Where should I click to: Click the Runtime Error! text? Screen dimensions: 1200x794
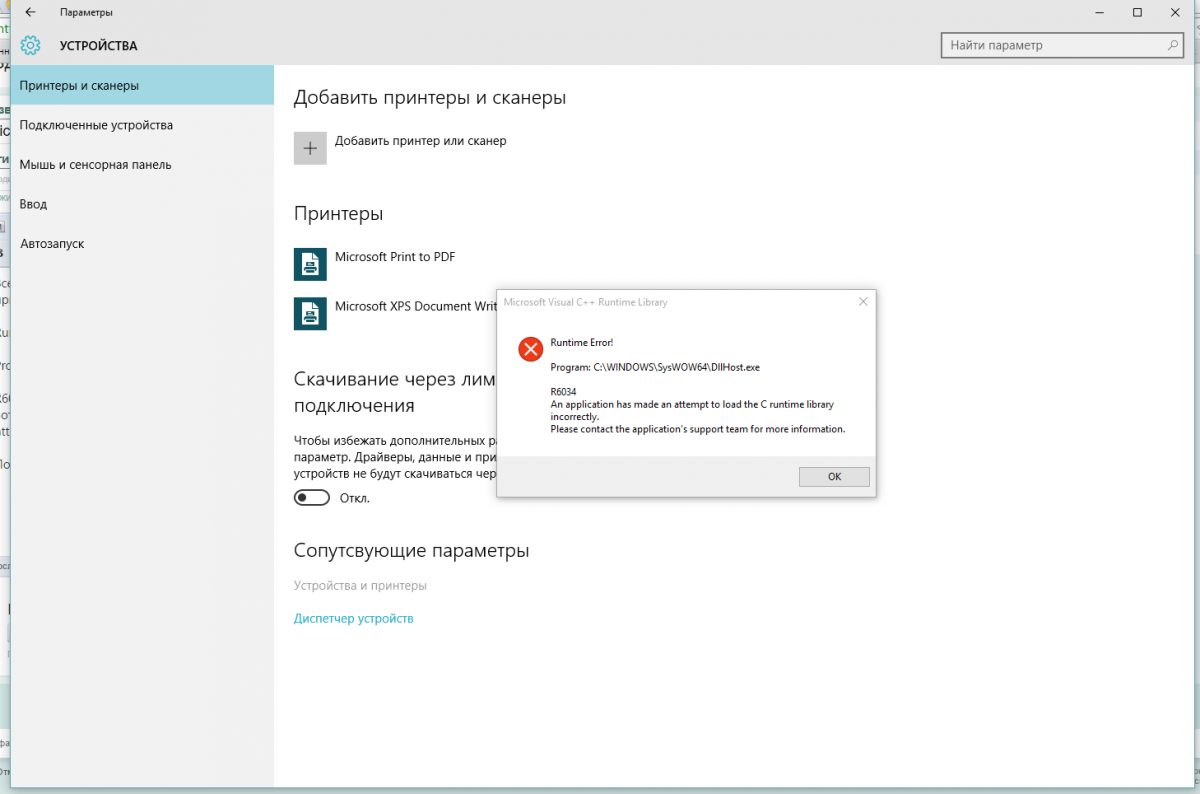pos(582,343)
